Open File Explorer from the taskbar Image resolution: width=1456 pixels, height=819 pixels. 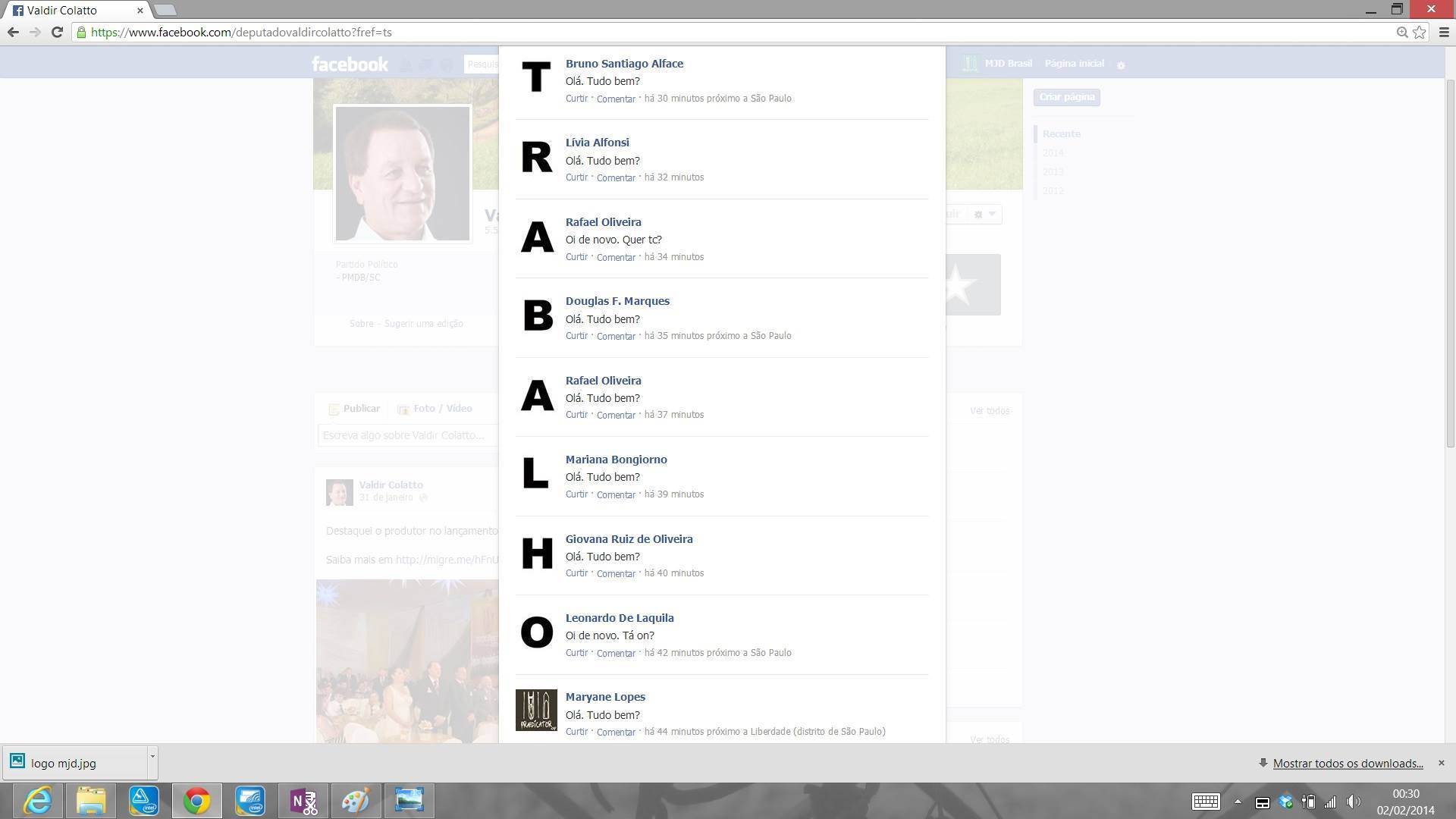pos(90,801)
